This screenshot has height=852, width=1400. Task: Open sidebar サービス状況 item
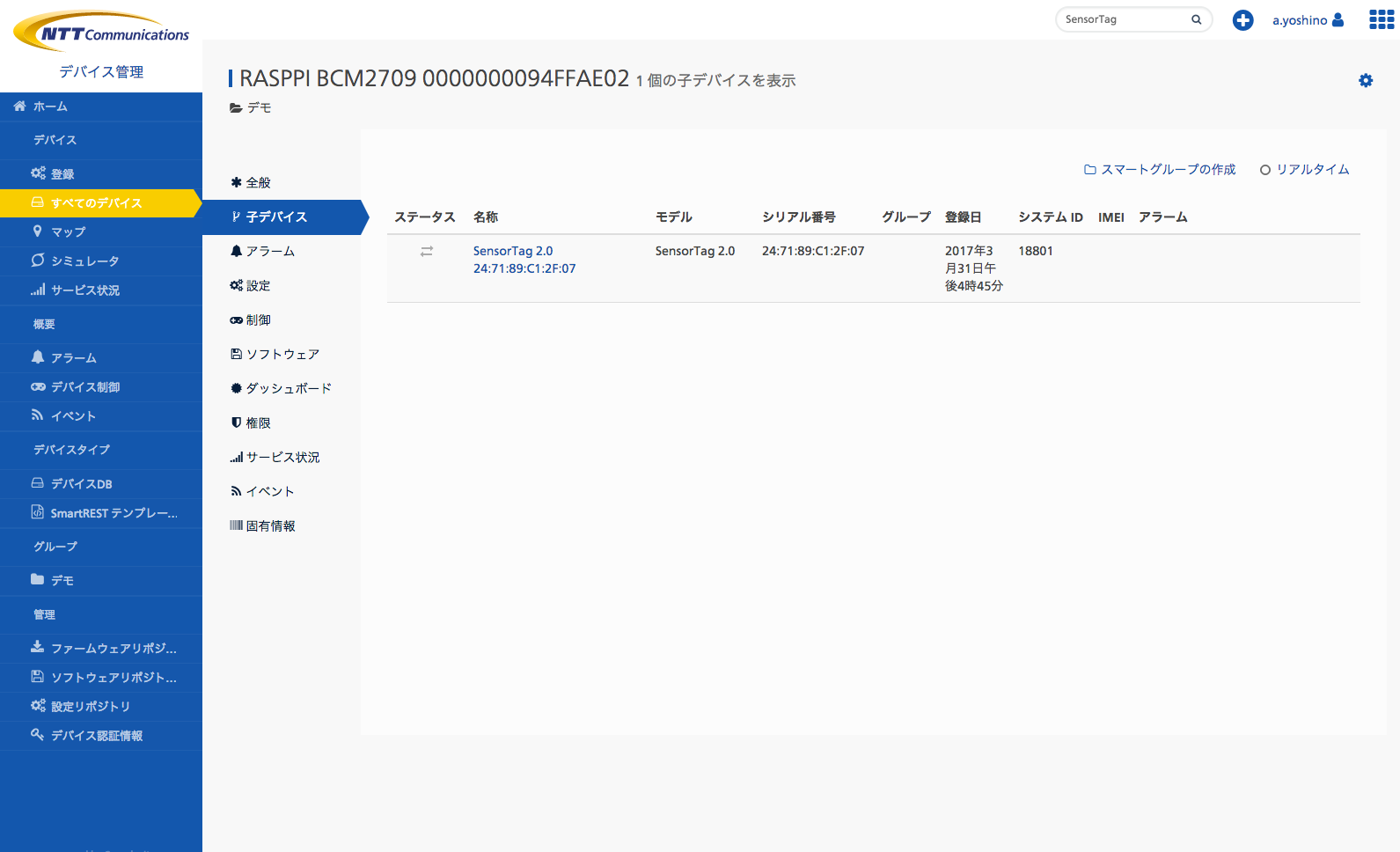click(101, 290)
